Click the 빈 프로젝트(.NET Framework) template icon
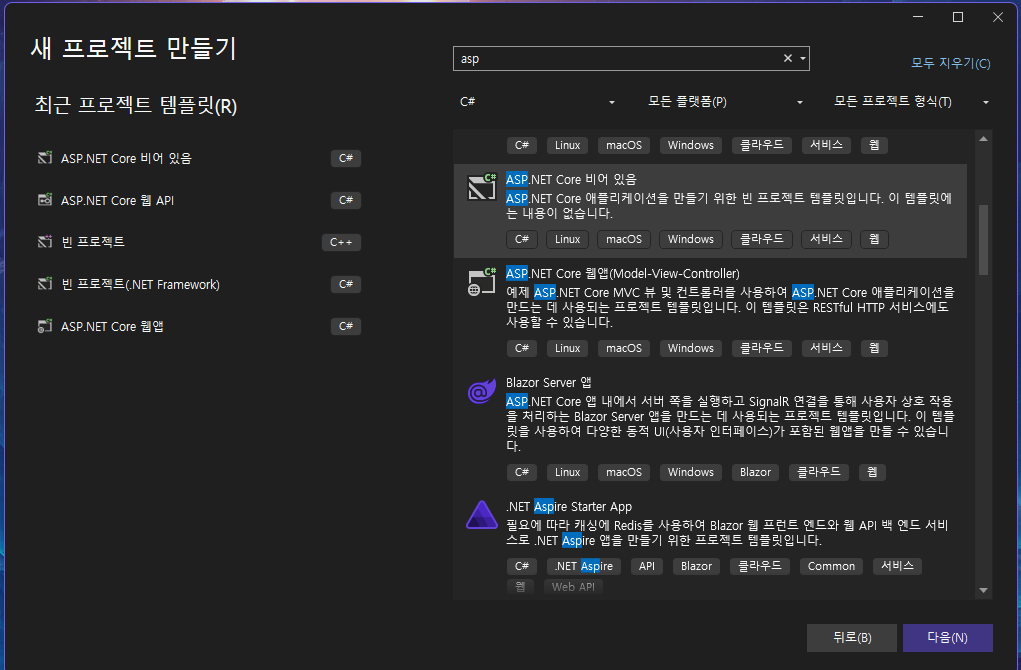 coord(44,284)
